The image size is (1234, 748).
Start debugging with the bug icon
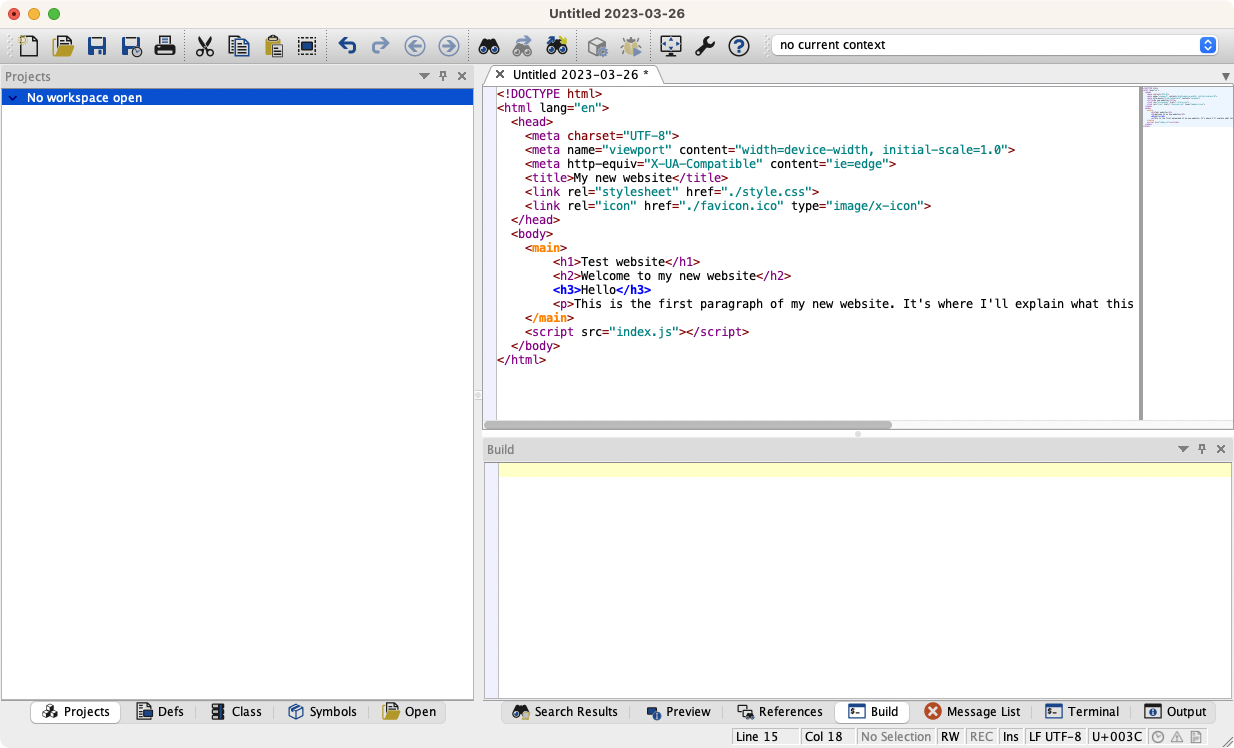(x=631, y=45)
